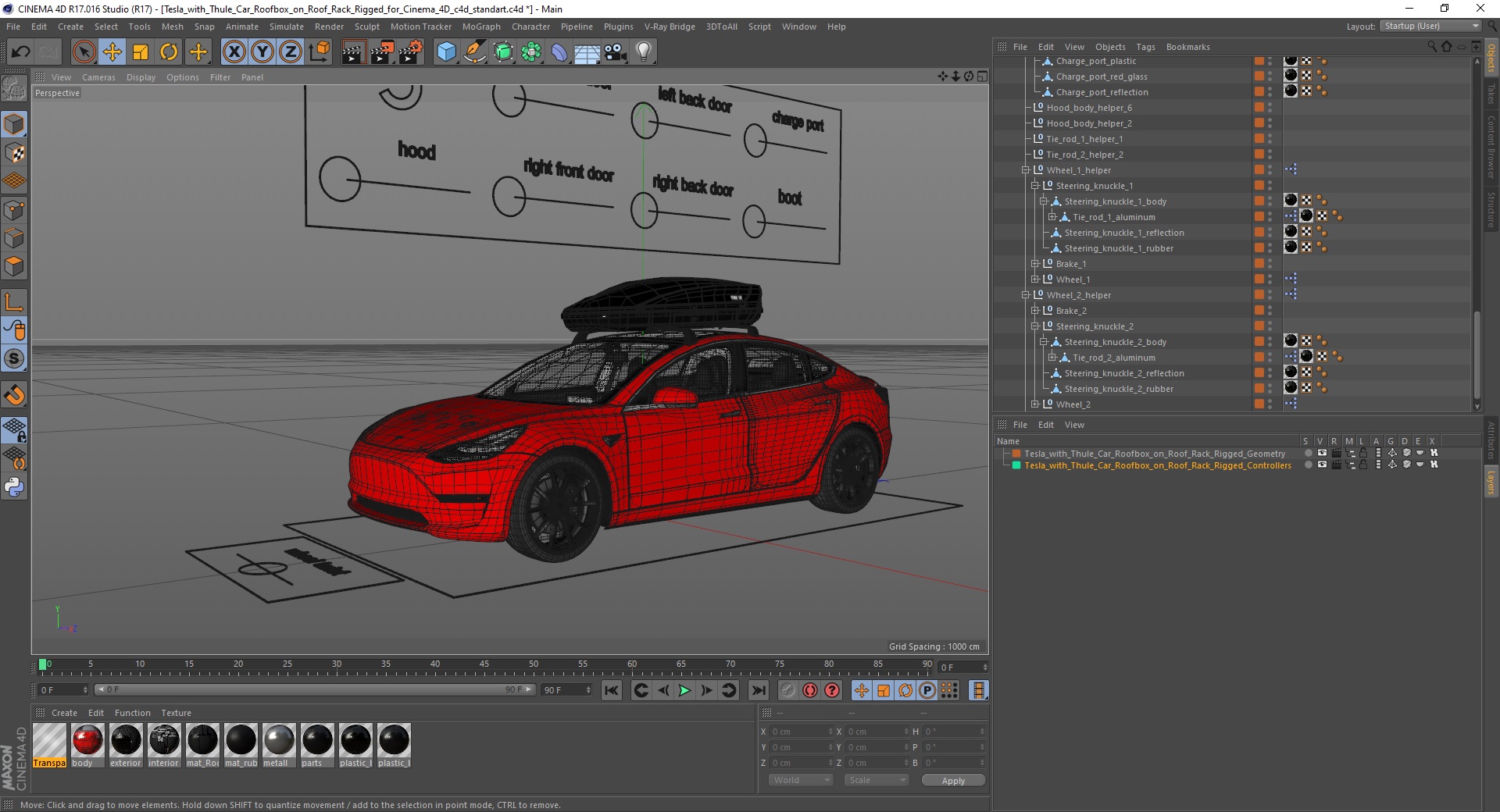Open the Spline pen tool
Image resolution: width=1500 pixels, height=812 pixels.
tap(474, 52)
